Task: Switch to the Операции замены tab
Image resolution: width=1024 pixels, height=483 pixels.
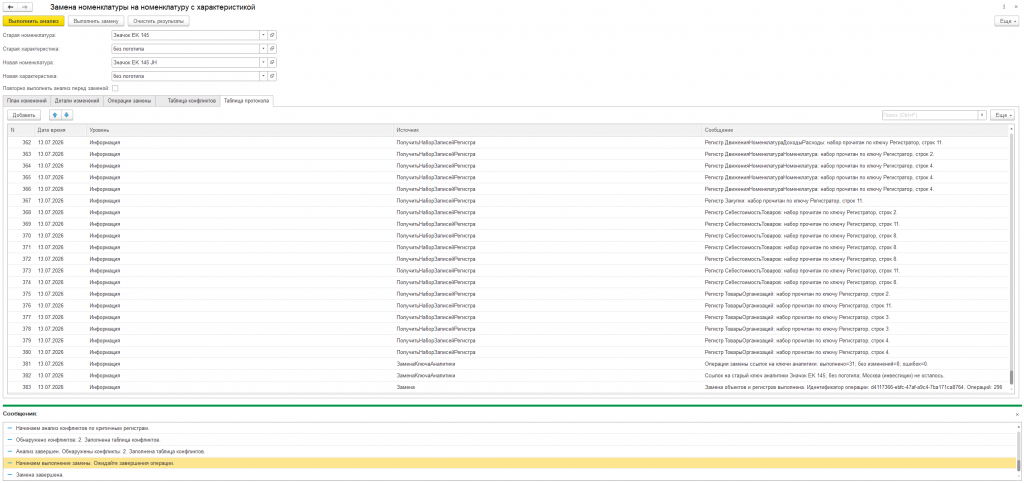Action: [x=130, y=101]
